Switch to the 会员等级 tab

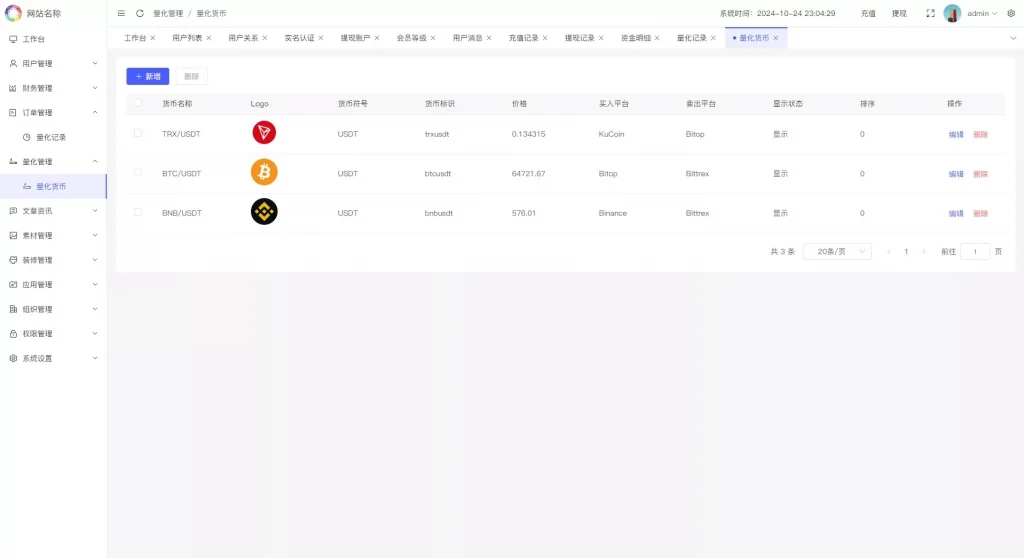(x=411, y=38)
